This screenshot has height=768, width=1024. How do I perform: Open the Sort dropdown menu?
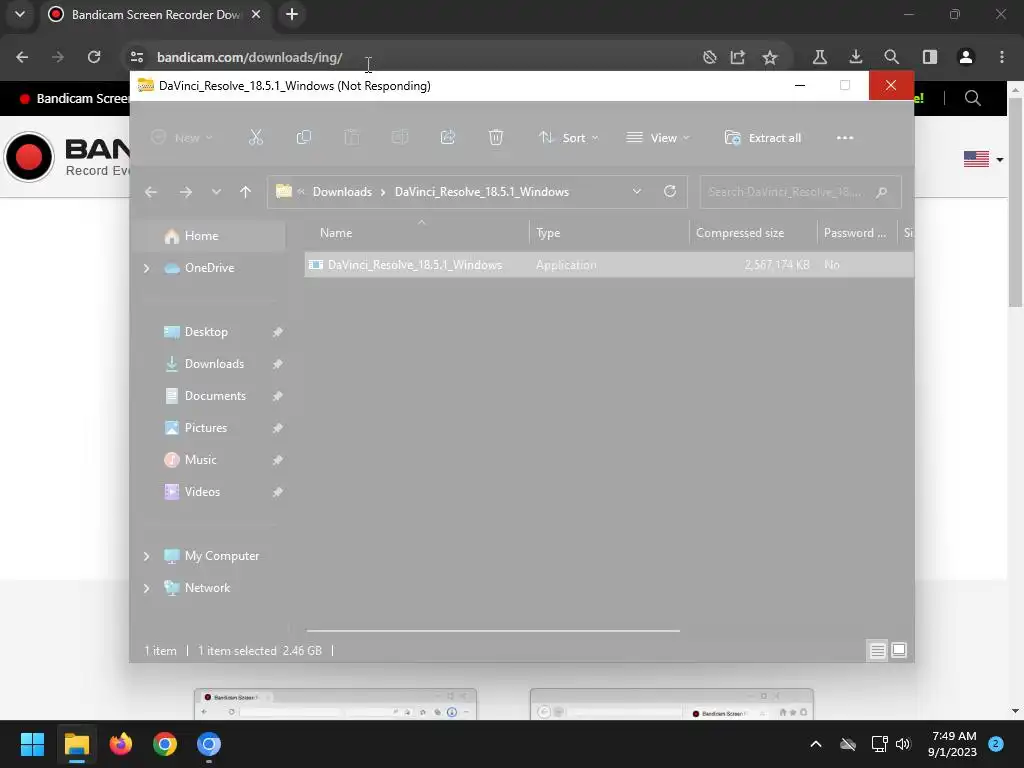[568, 138]
